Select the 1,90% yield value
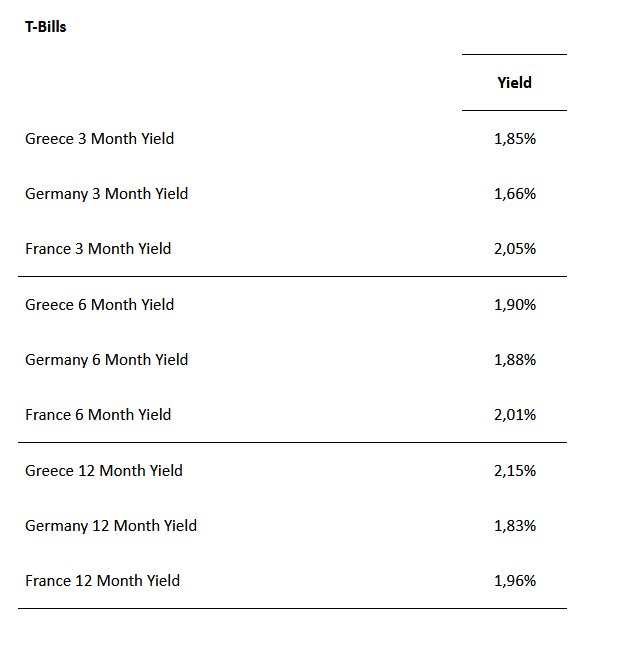This screenshot has width=620, height=652. tap(515, 305)
